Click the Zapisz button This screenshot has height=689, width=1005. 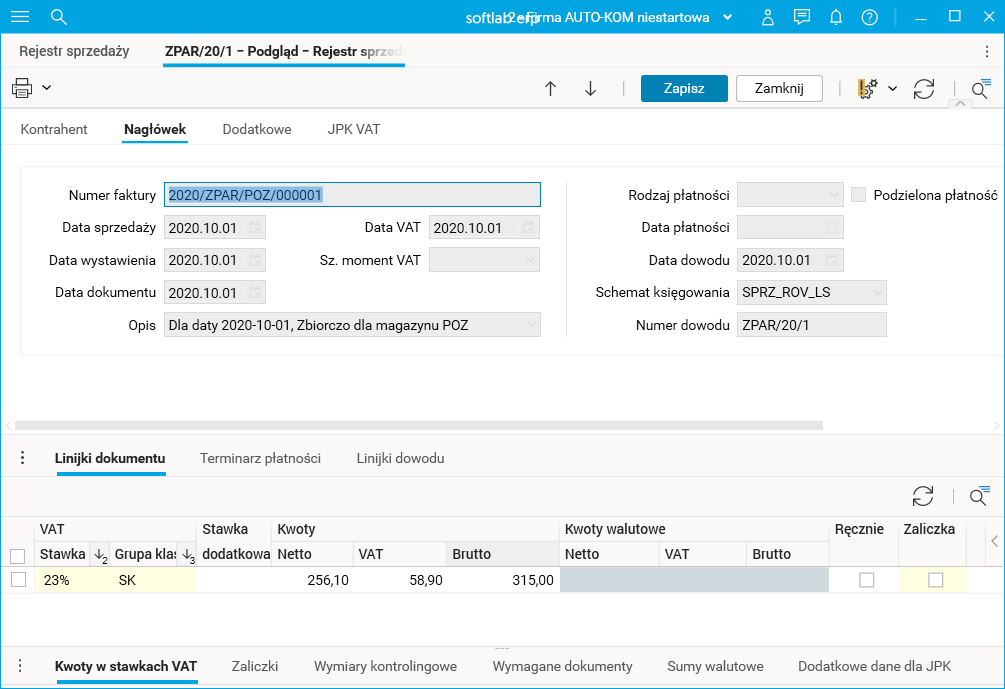point(684,88)
